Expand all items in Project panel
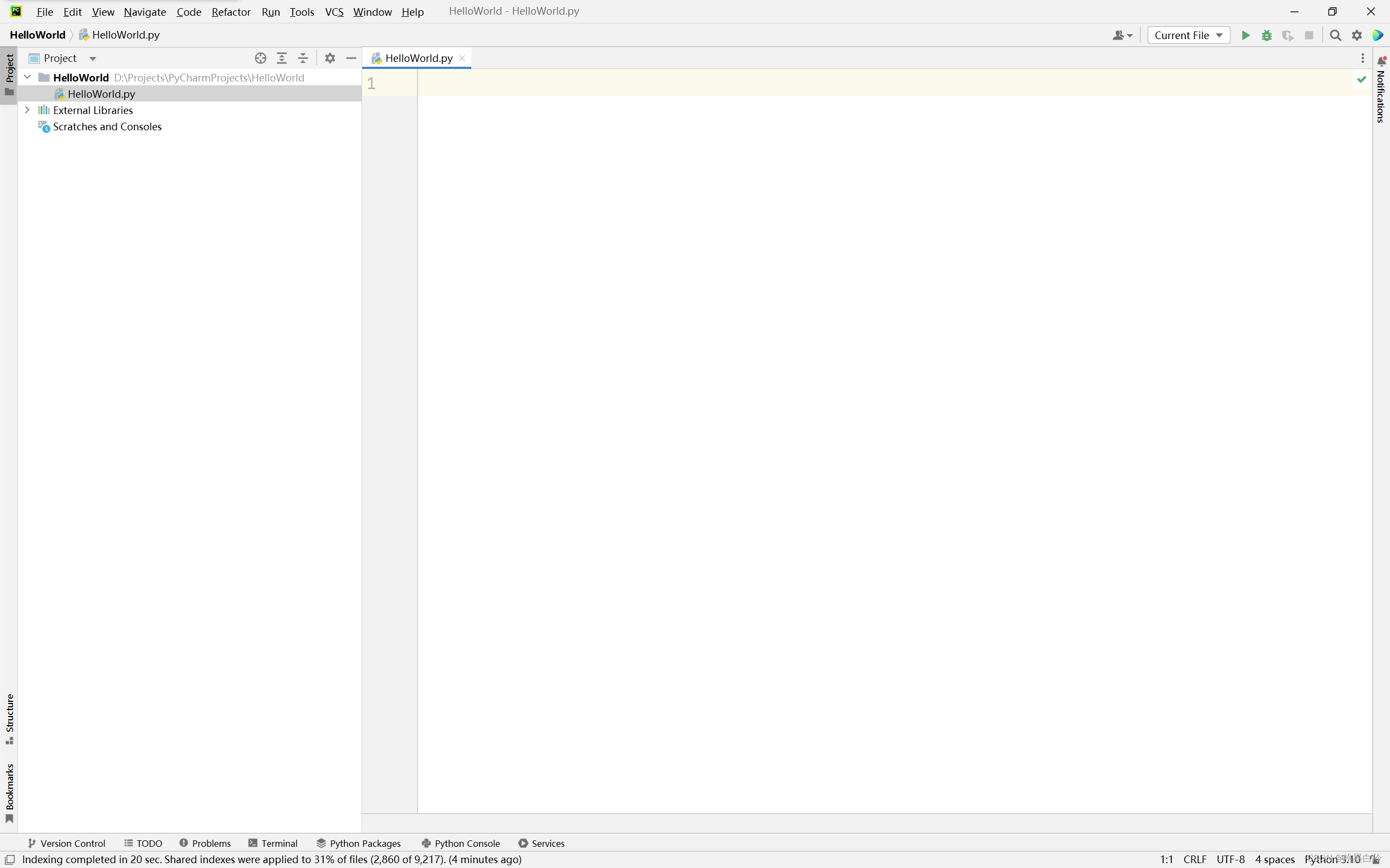The image size is (1390, 868). (282, 58)
